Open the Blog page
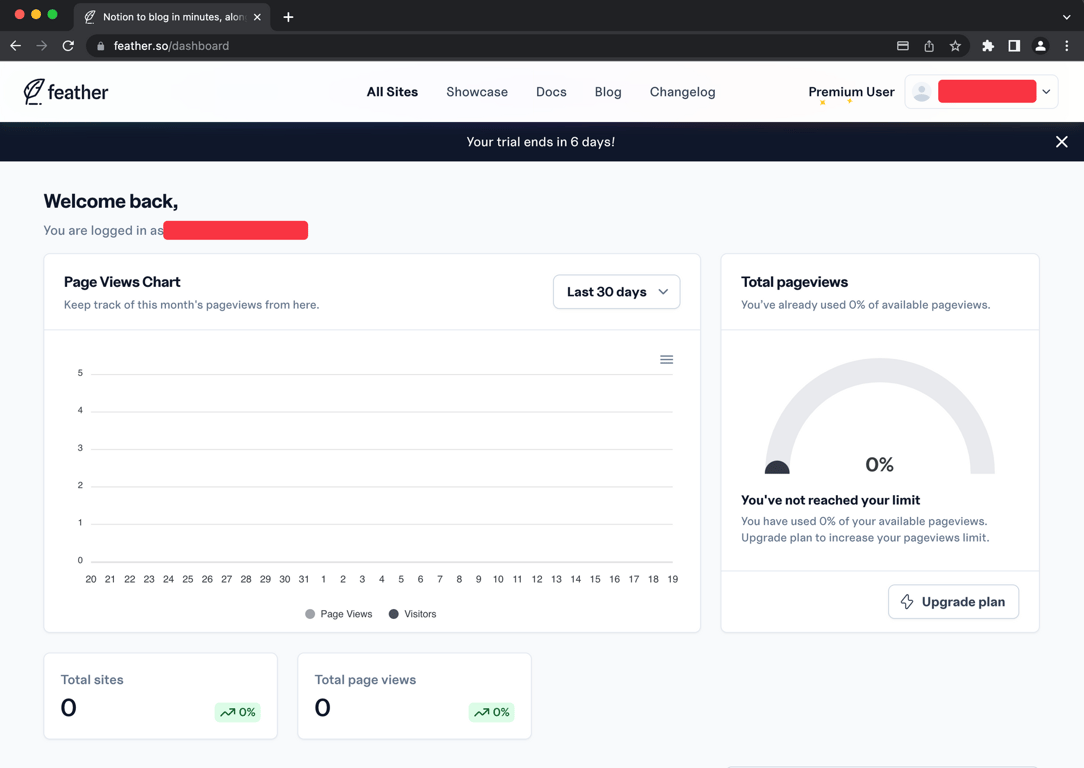The width and height of the screenshot is (1084, 768). click(x=608, y=92)
